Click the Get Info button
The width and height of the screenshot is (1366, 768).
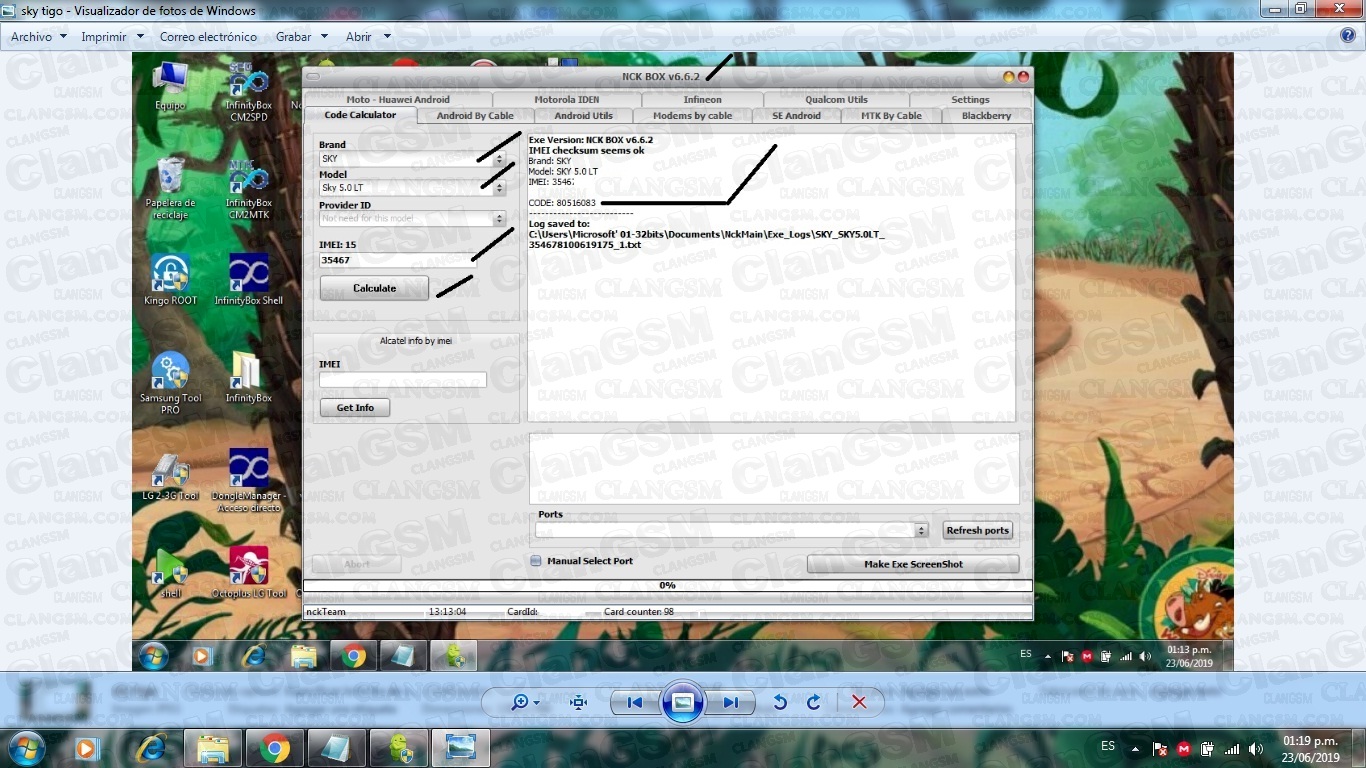click(x=355, y=408)
